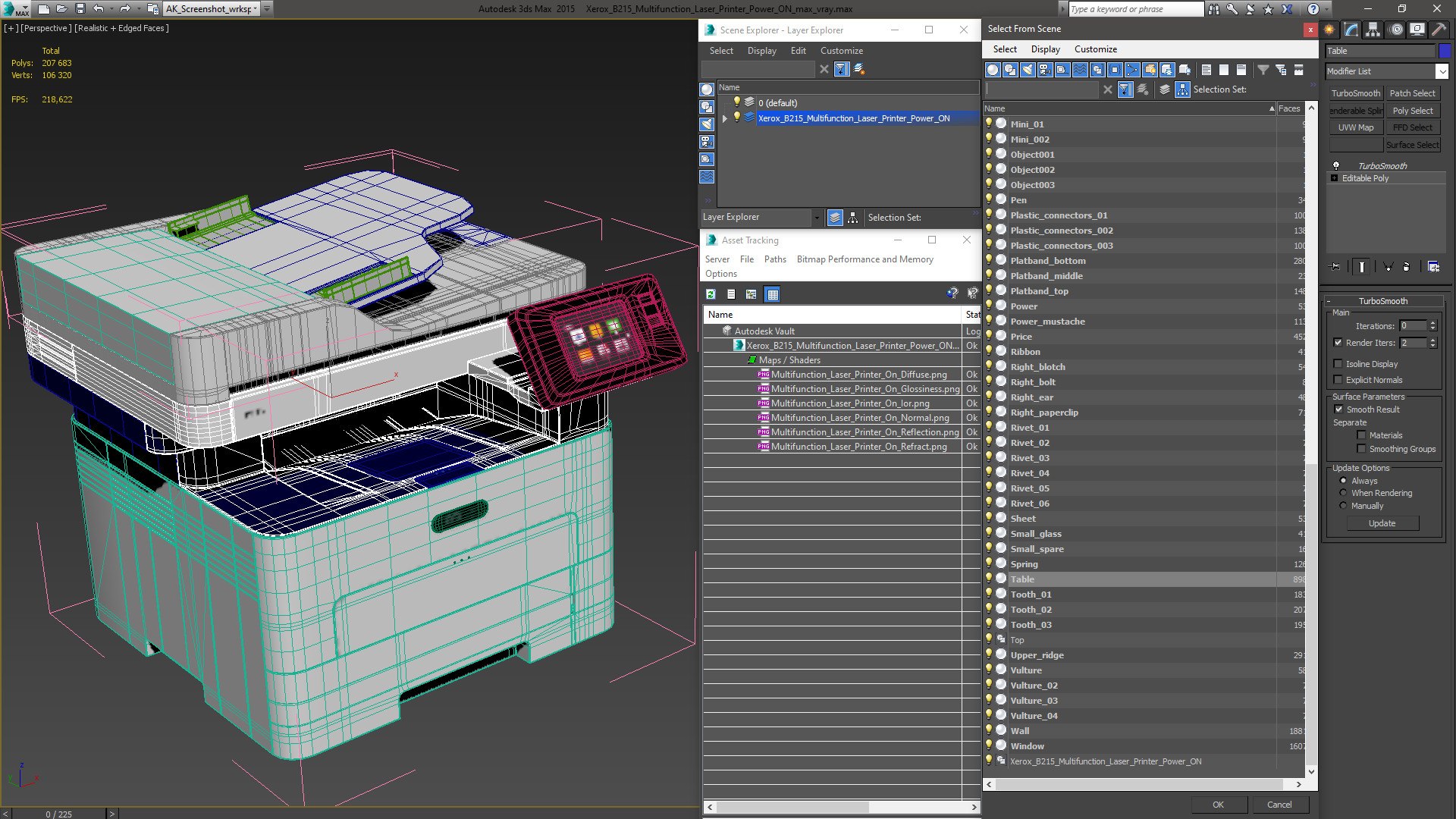Image resolution: width=1456 pixels, height=819 pixels.
Task: Click the Iterations spinner arrows
Action: (1432, 326)
